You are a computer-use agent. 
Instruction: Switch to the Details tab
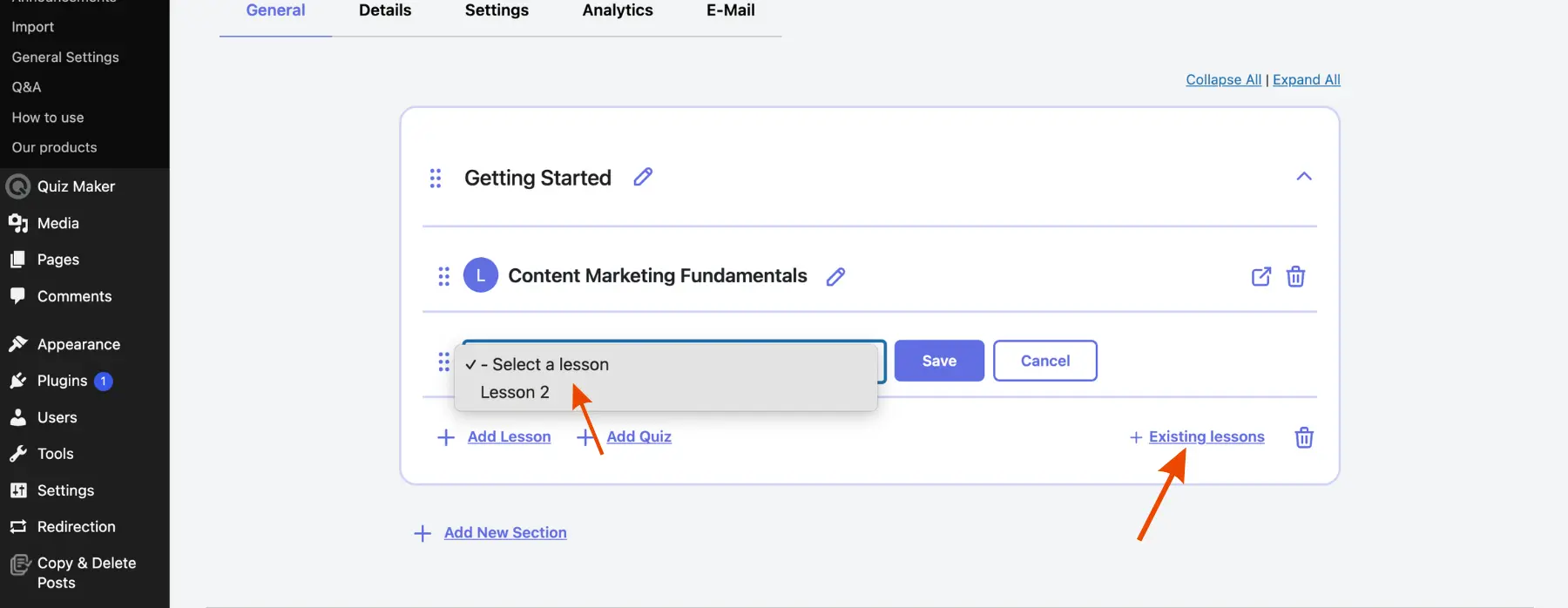[385, 10]
